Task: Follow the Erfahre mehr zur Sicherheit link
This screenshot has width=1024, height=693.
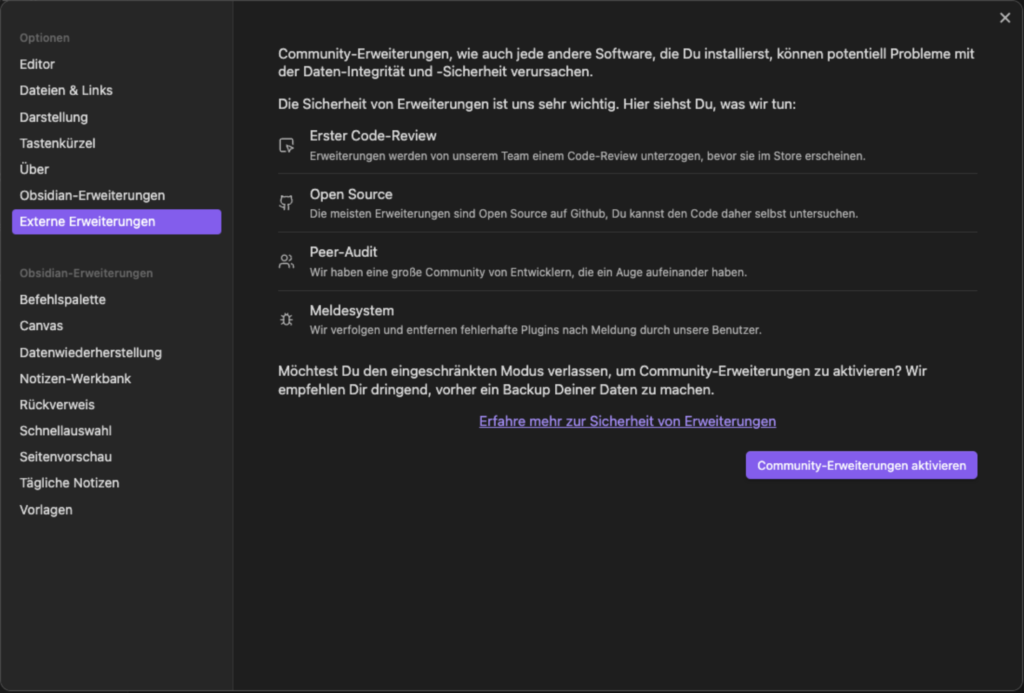Action: pos(627,421)
